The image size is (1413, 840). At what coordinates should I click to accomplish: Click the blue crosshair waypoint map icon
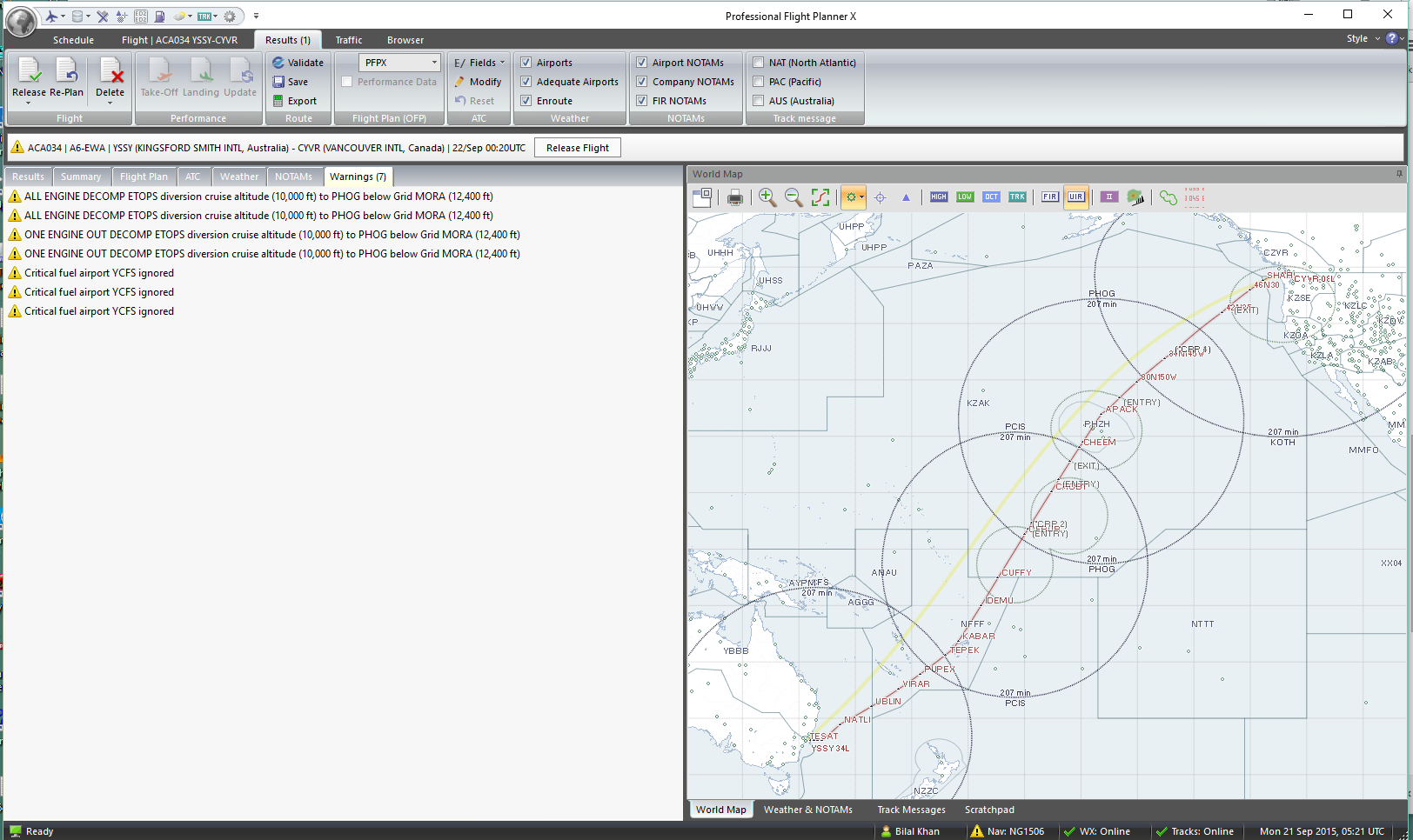coord(881,197)
